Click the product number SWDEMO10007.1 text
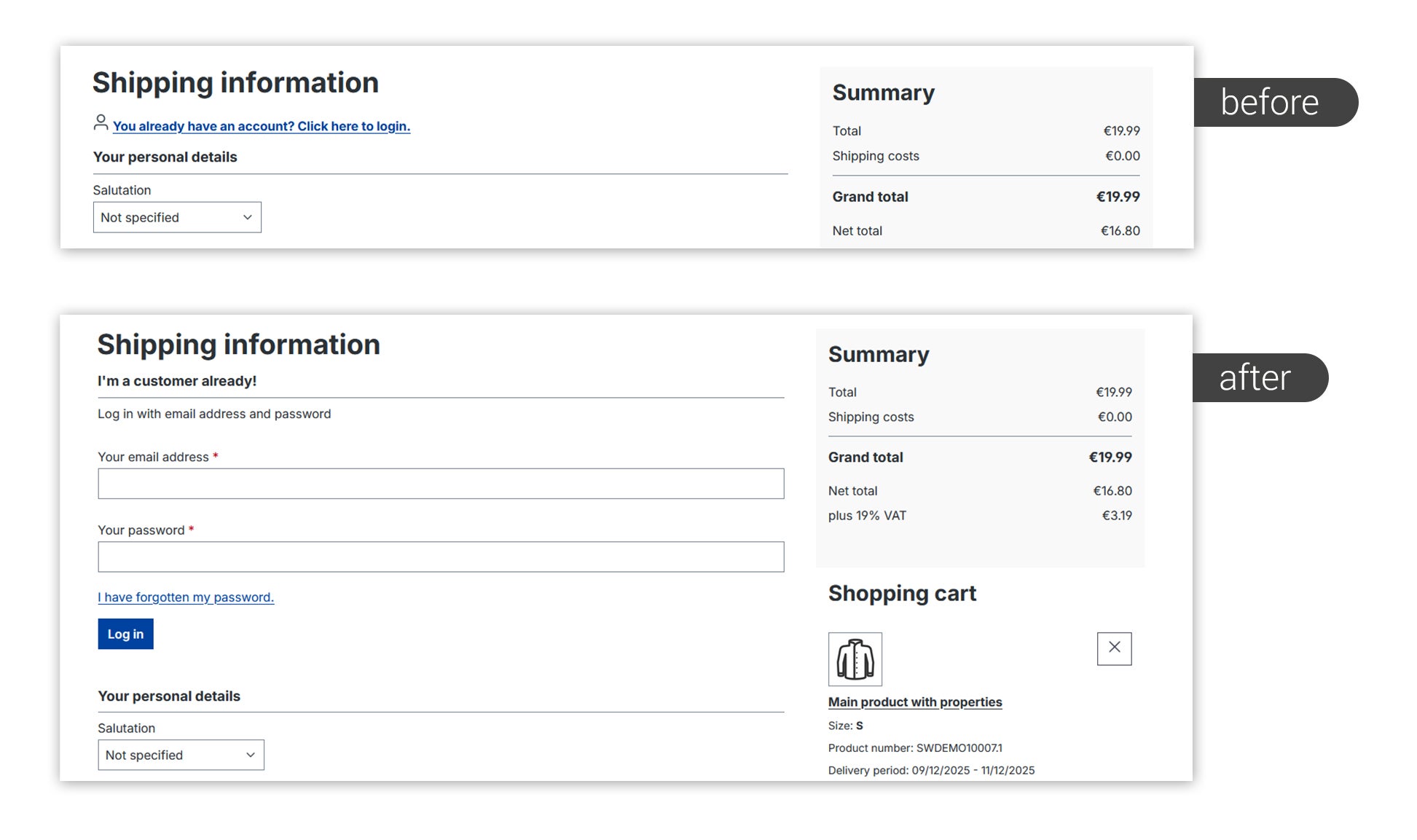The width and height of the screenshot is (1417, 840). click(914, 747)
